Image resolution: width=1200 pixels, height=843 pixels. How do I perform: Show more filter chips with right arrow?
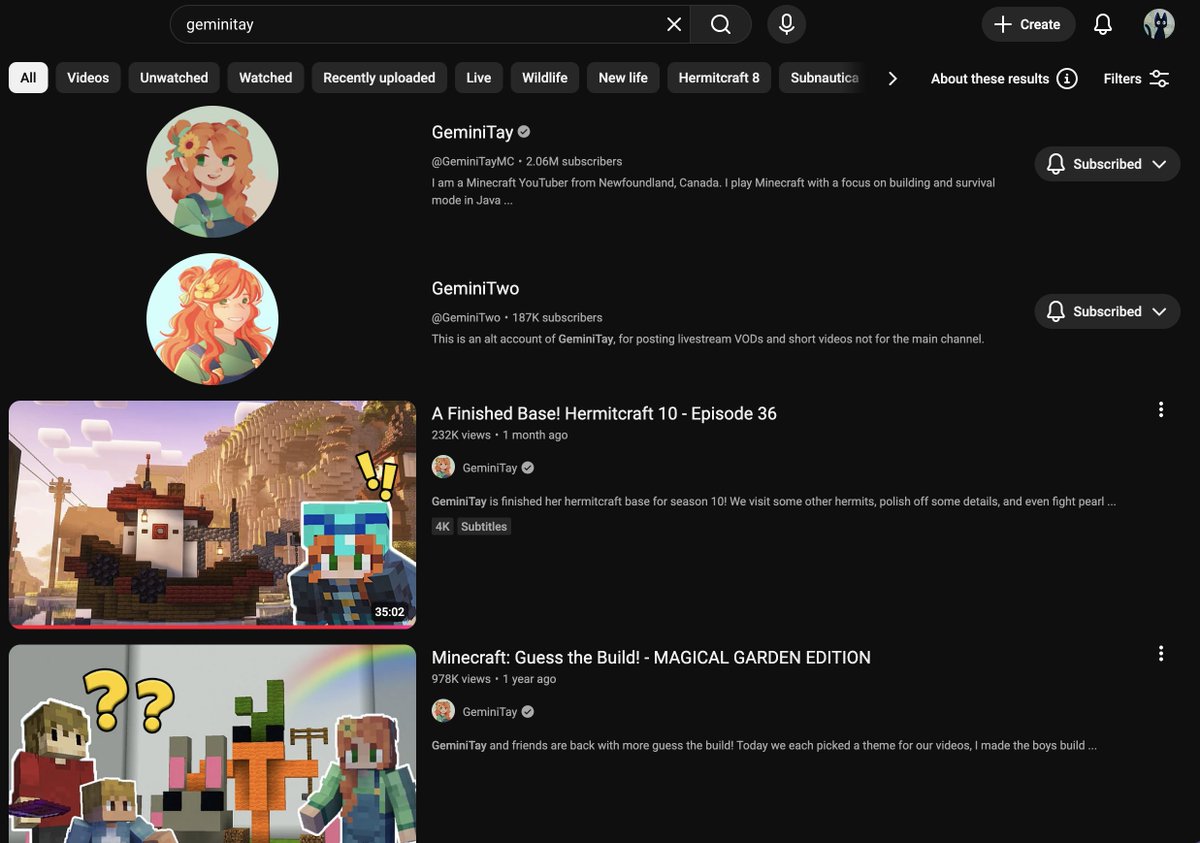click(892, 78)
